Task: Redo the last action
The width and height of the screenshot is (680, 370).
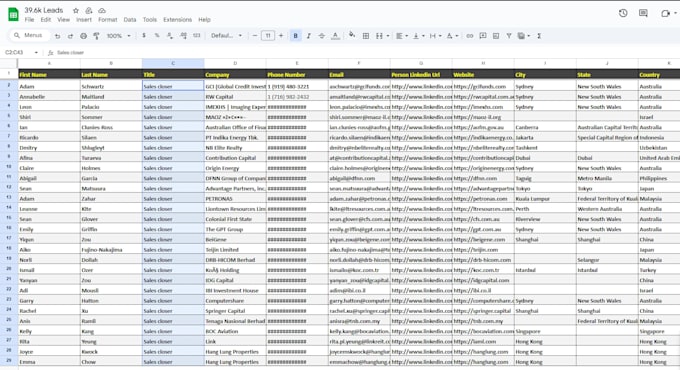Action: click(x=70, y=36)
